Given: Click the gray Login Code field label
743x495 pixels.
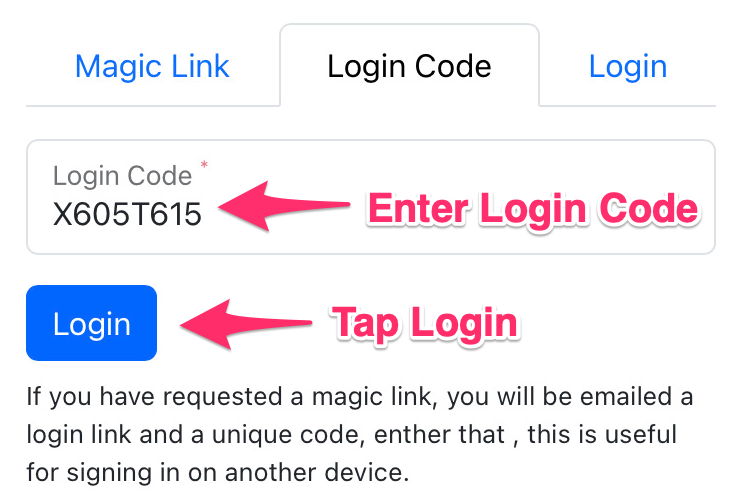Looking at the screenshot, I should [122, 176].
